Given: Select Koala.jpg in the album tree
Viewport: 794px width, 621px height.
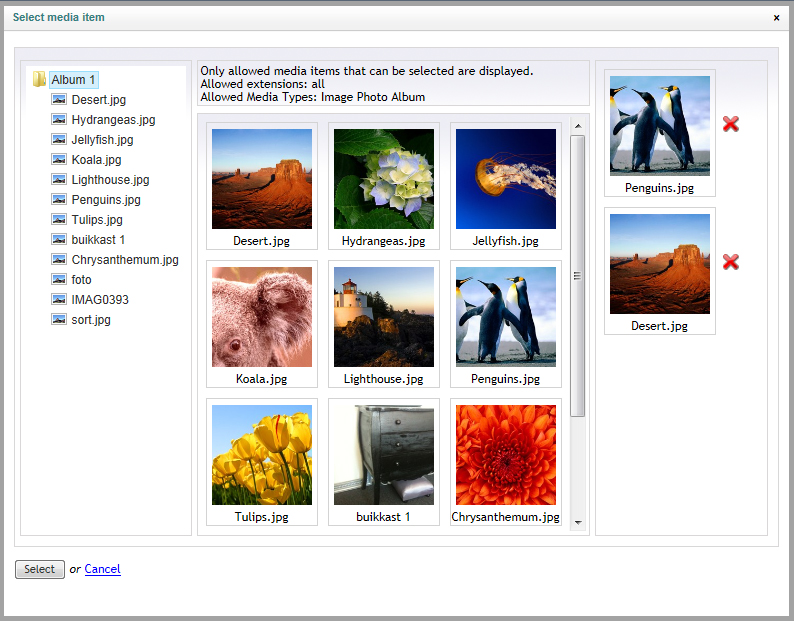Looking at the screenshot, I should (x=96, y=160).
